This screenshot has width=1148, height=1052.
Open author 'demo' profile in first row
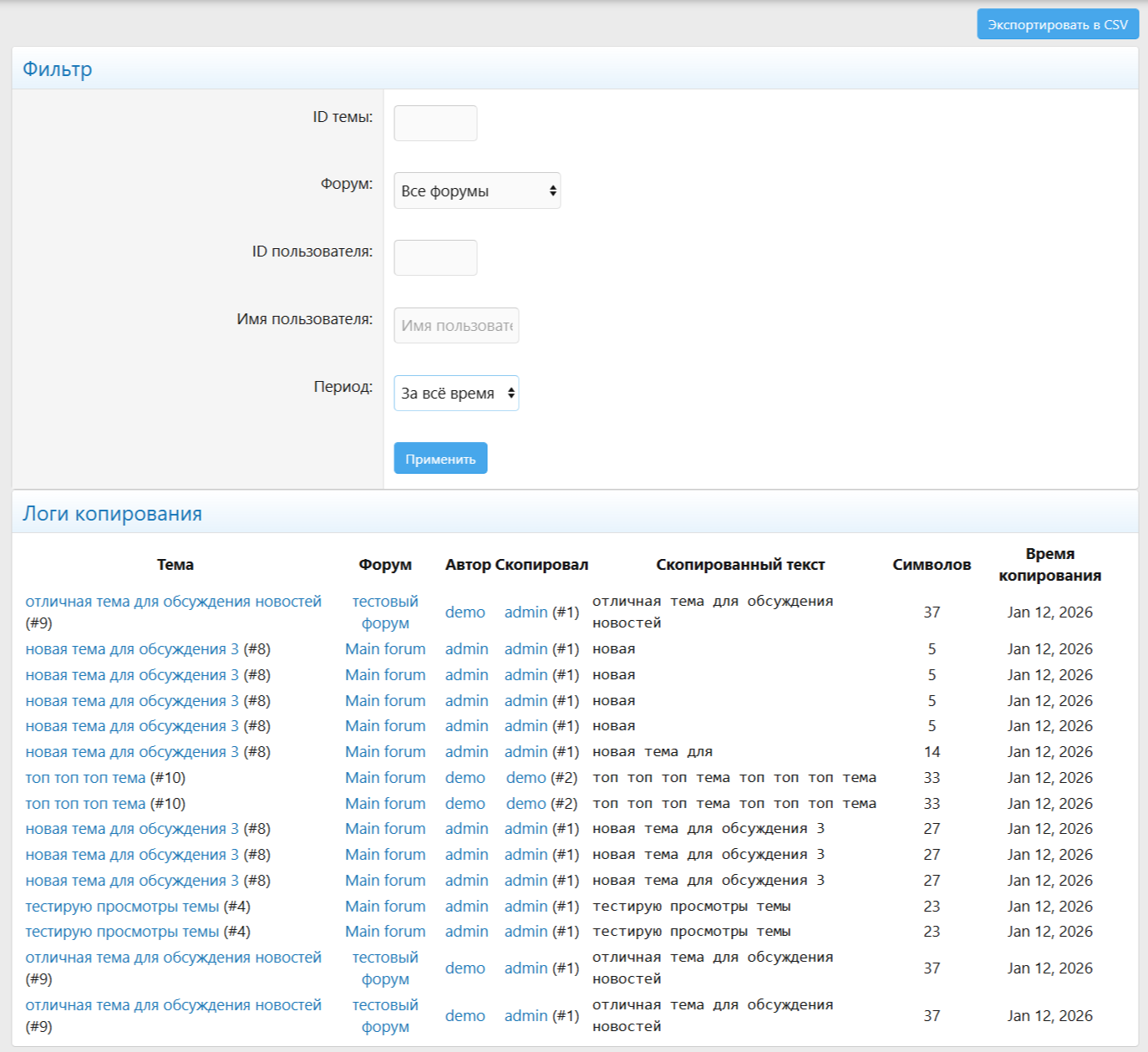coord(465,612)
